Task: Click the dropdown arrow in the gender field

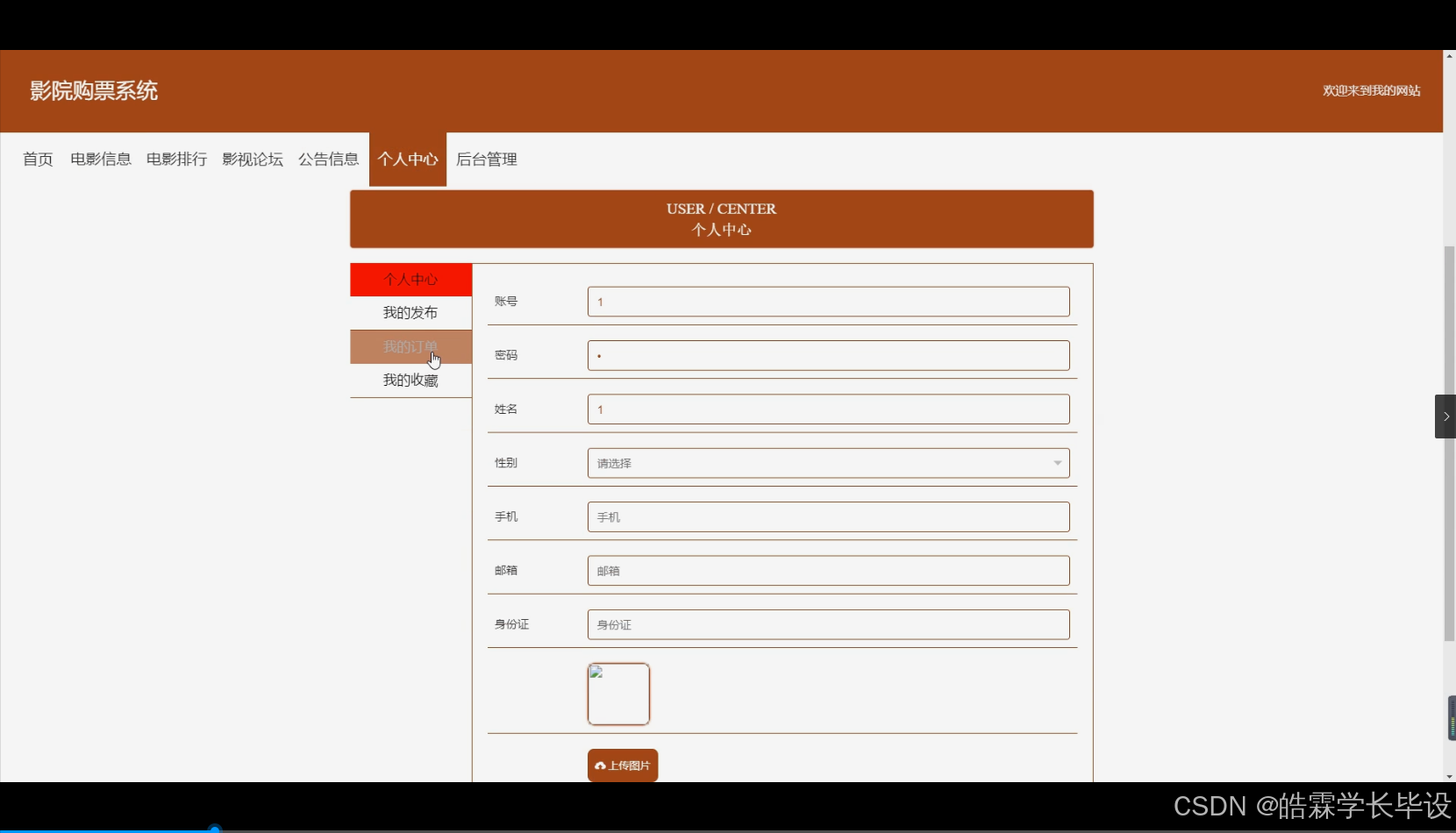Action: (x=1056, y=463)
